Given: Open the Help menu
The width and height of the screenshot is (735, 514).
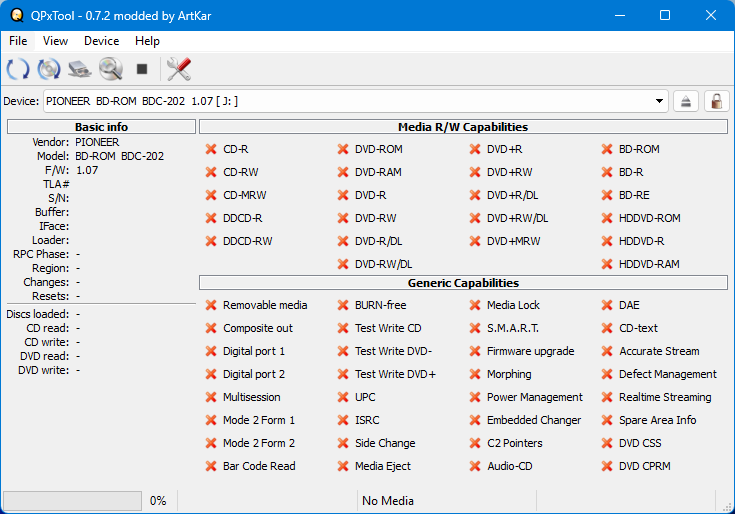Looking at the screenshot, I should [x=147, y=41].
